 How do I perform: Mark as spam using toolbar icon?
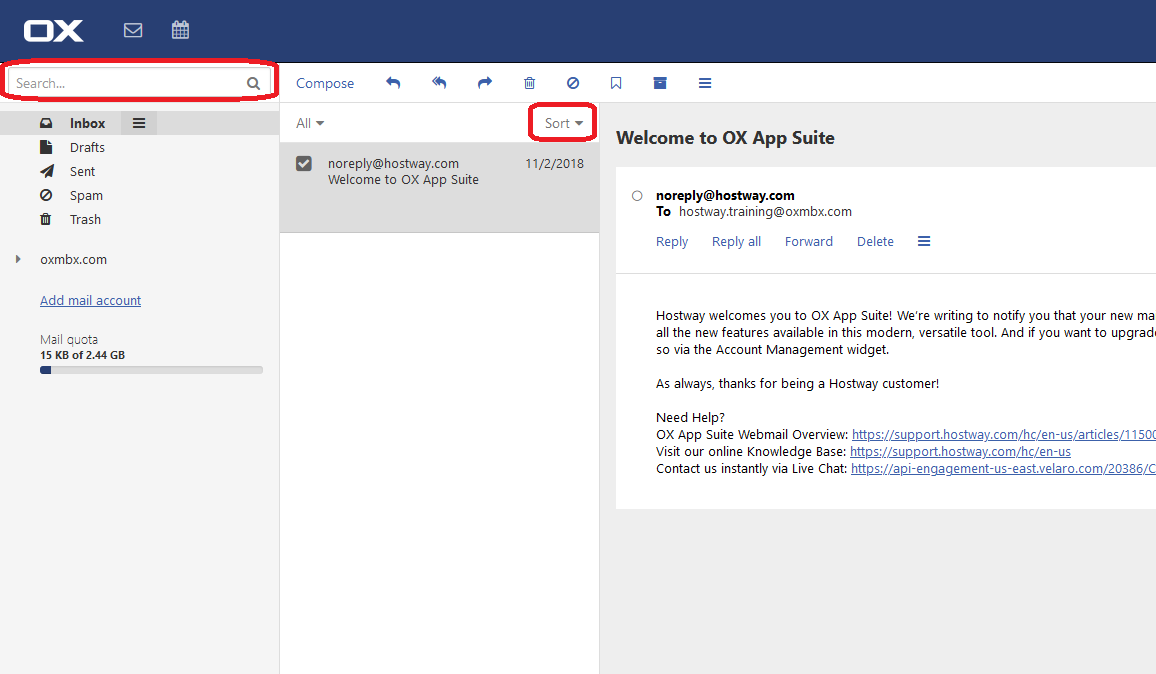pyautogui.click(x=573, y=83)
